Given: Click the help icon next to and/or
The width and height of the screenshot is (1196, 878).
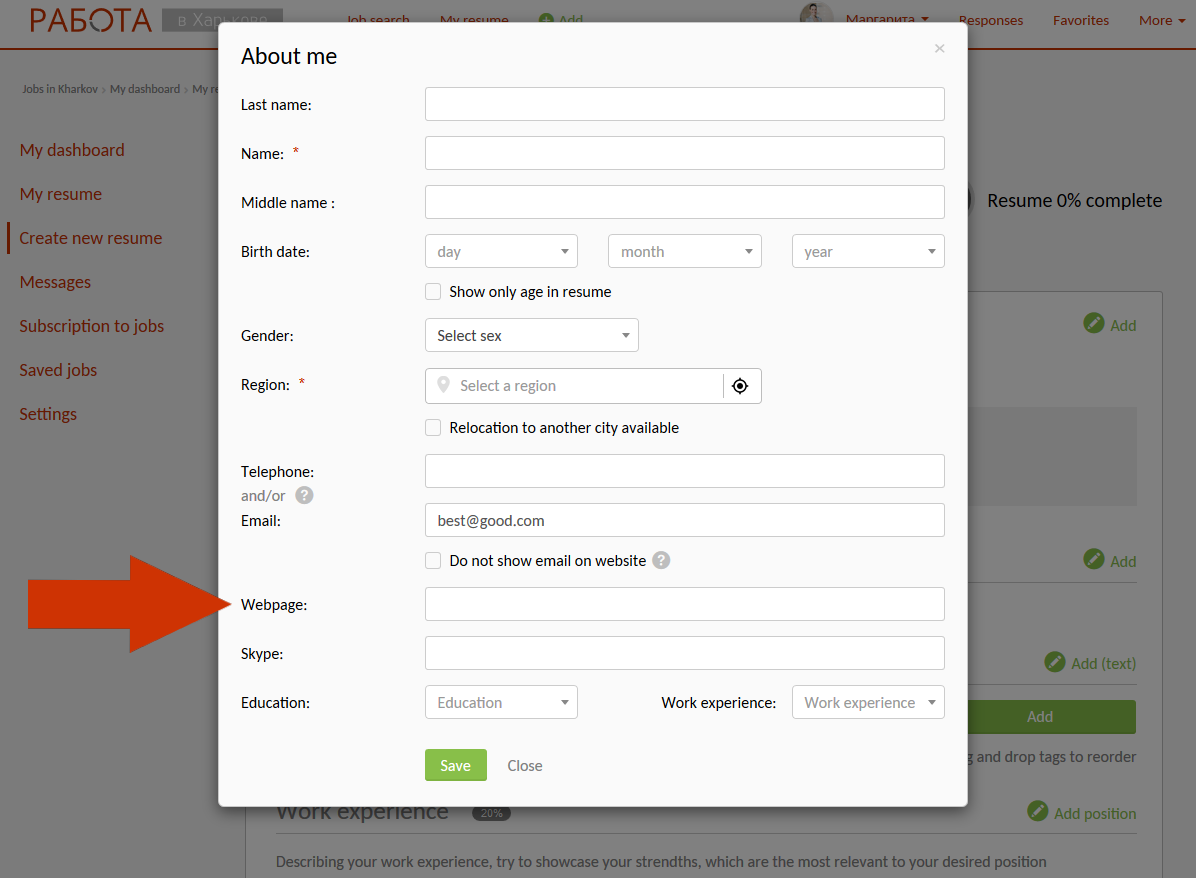Looking at the screenshot, I should pyautogui.click(x=304, y=495).
